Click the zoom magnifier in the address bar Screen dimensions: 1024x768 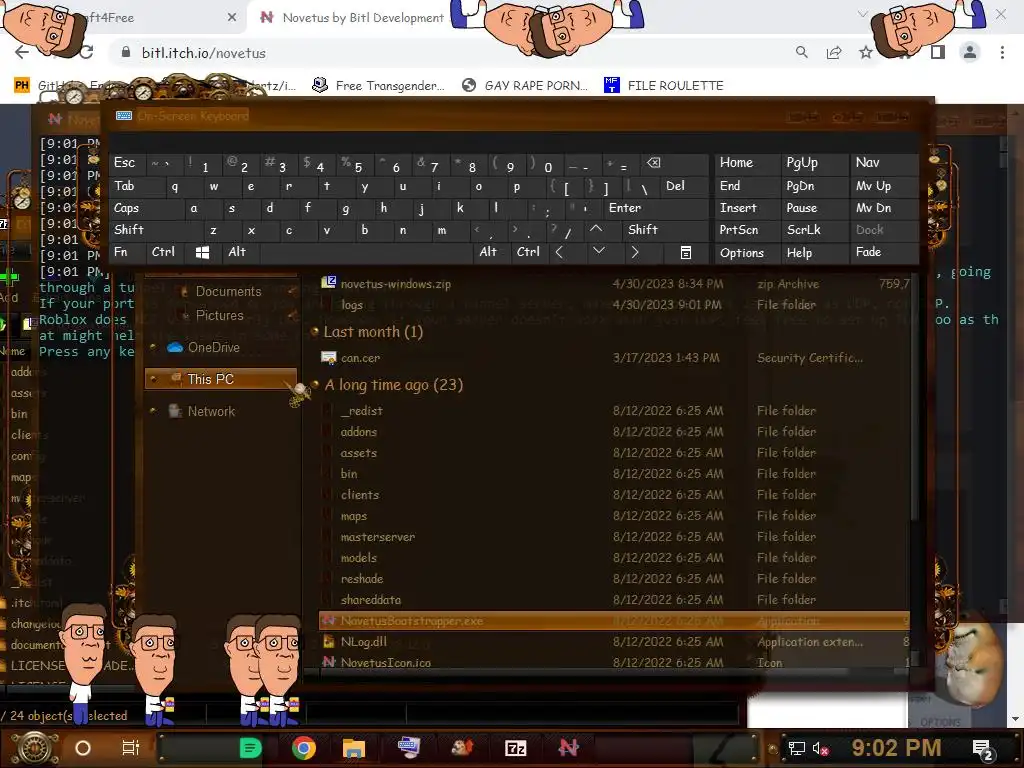[801, 52]
